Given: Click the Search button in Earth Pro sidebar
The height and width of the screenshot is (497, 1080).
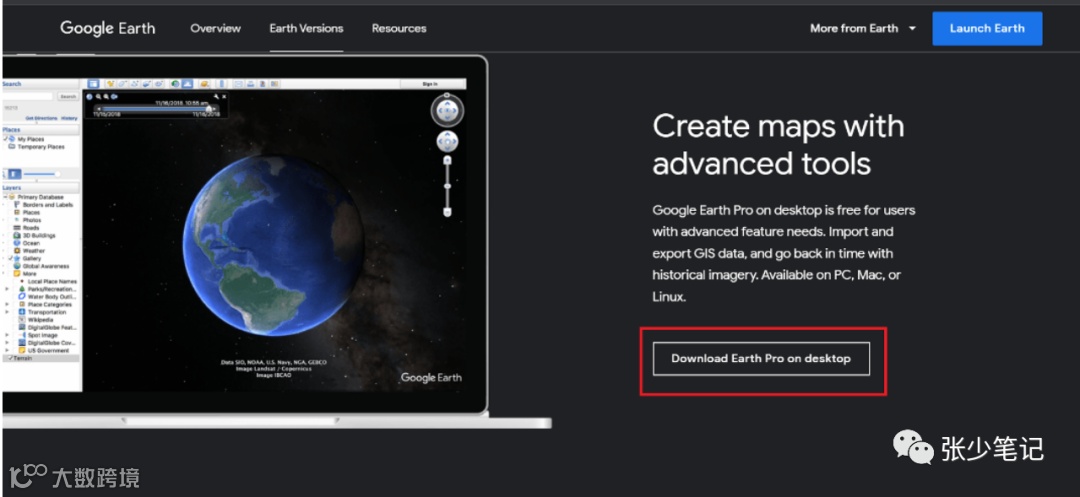Looking at the screenshot, I should 68,96.
